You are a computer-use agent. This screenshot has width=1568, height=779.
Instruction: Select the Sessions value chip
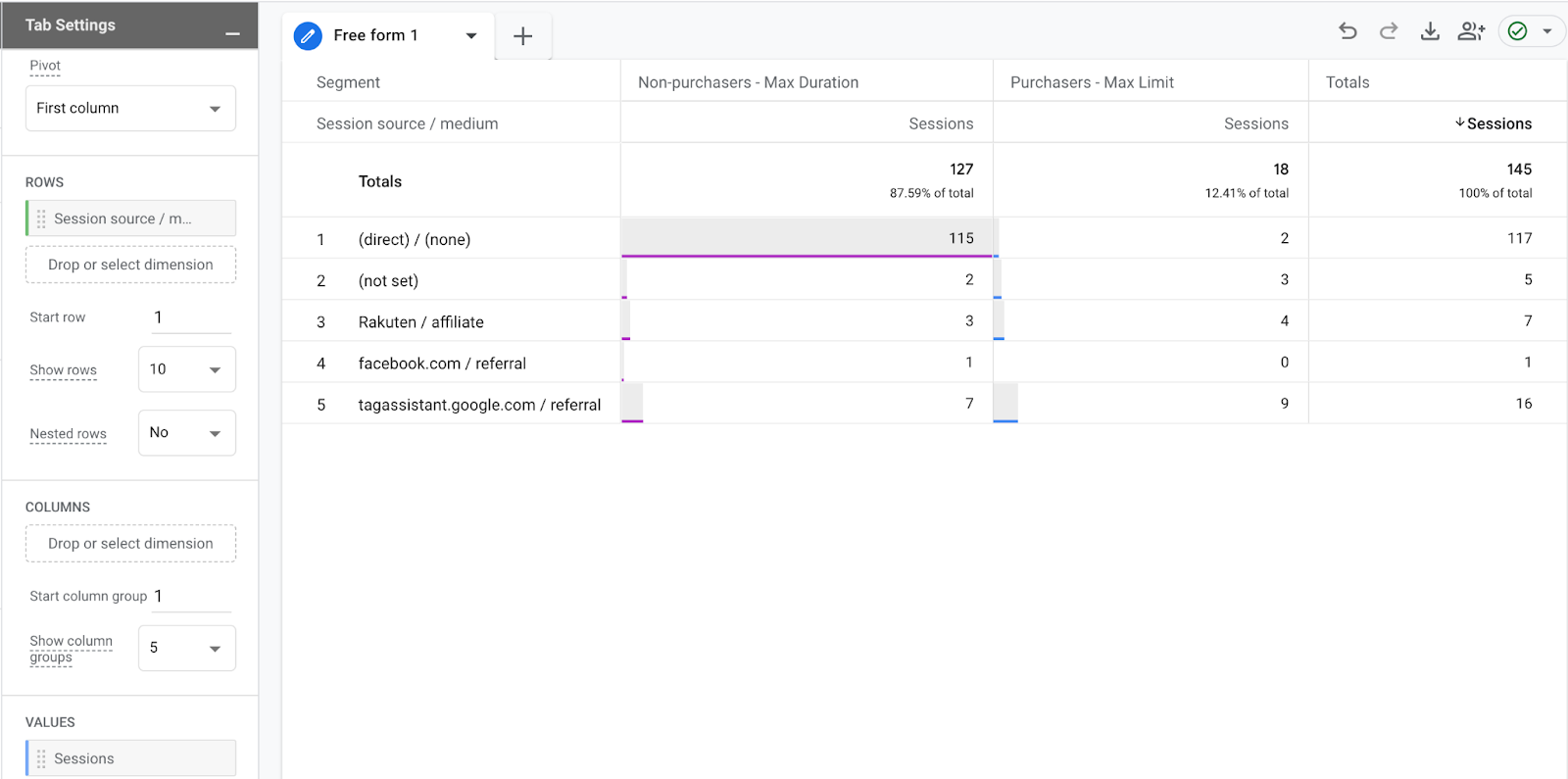130,758
